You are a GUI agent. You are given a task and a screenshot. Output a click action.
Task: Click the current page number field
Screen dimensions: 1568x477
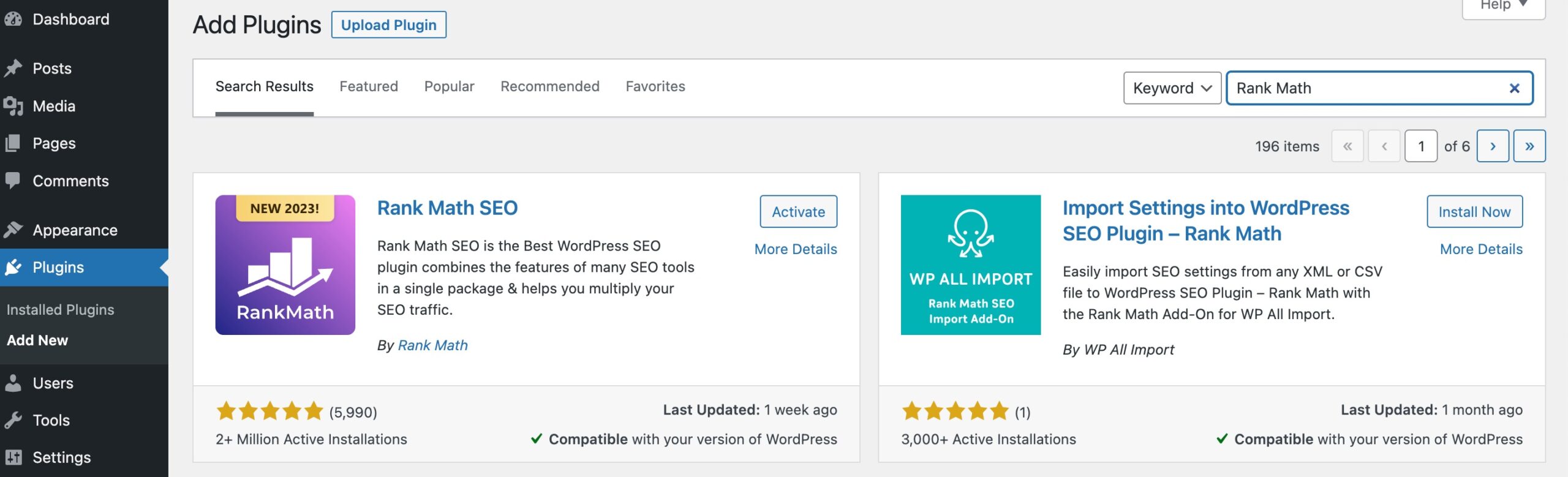tap(1421, 146)
